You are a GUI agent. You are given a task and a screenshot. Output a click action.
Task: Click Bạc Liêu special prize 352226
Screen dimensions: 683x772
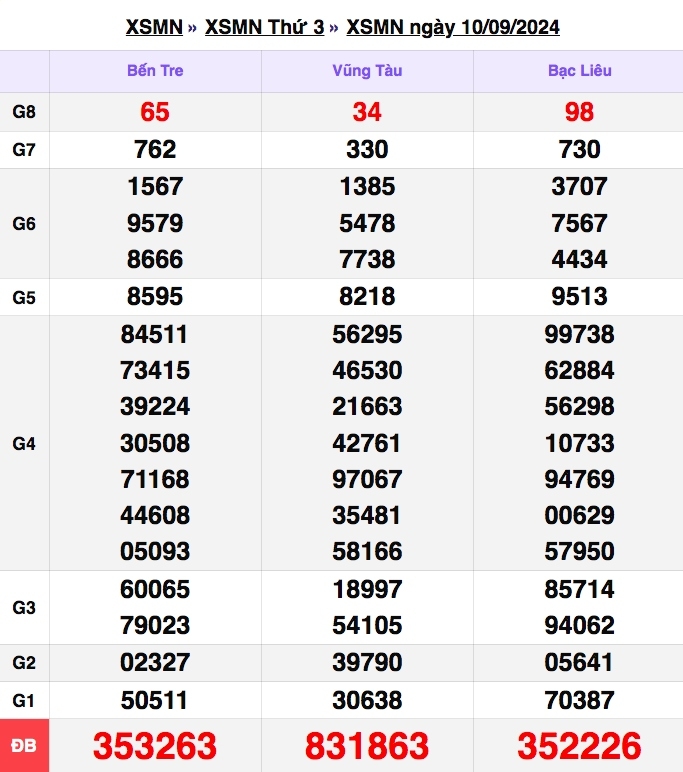click(580, 746)
